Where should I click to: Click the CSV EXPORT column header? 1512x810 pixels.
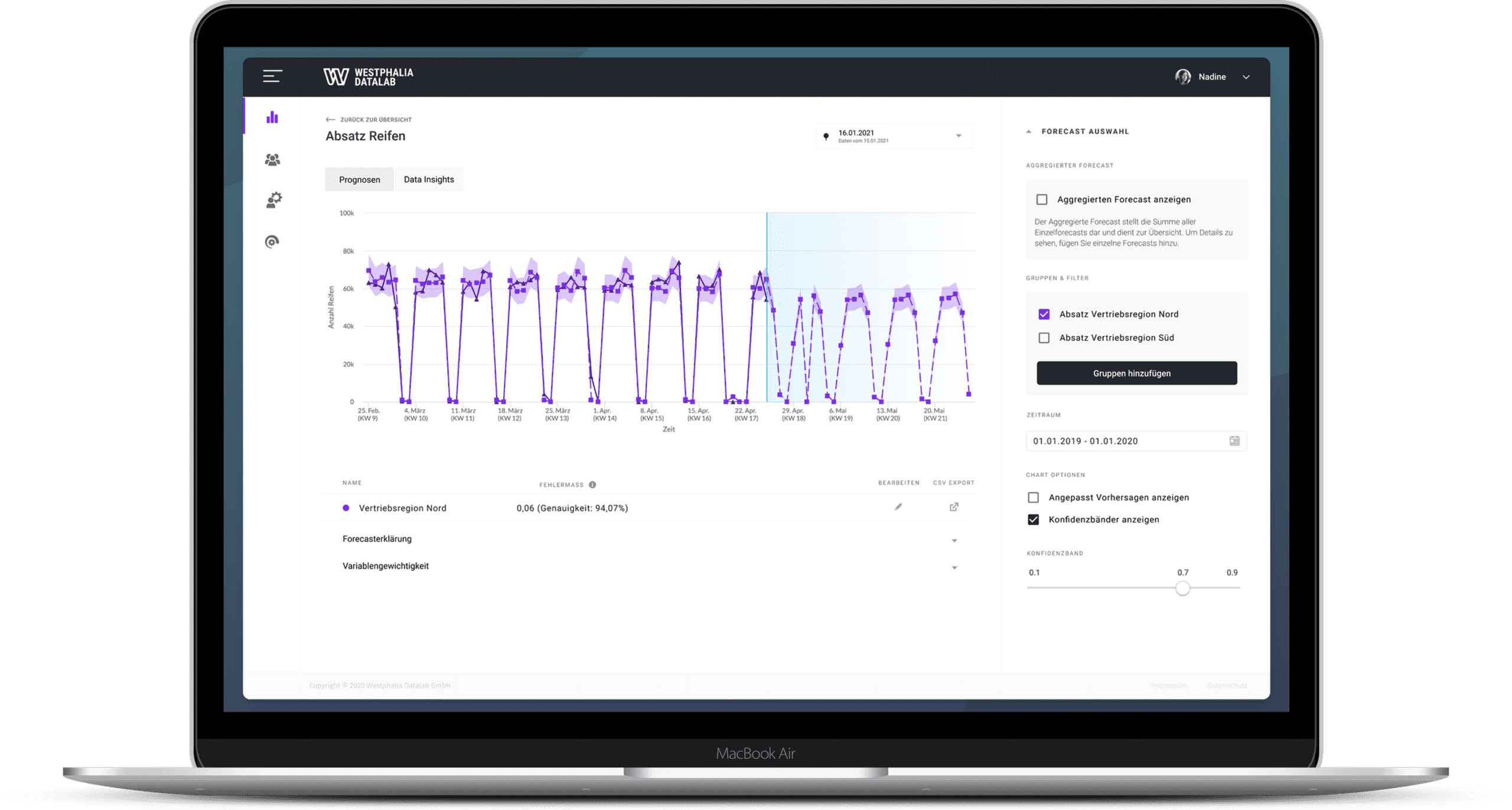pyautogui.click(x=954, y=483)
